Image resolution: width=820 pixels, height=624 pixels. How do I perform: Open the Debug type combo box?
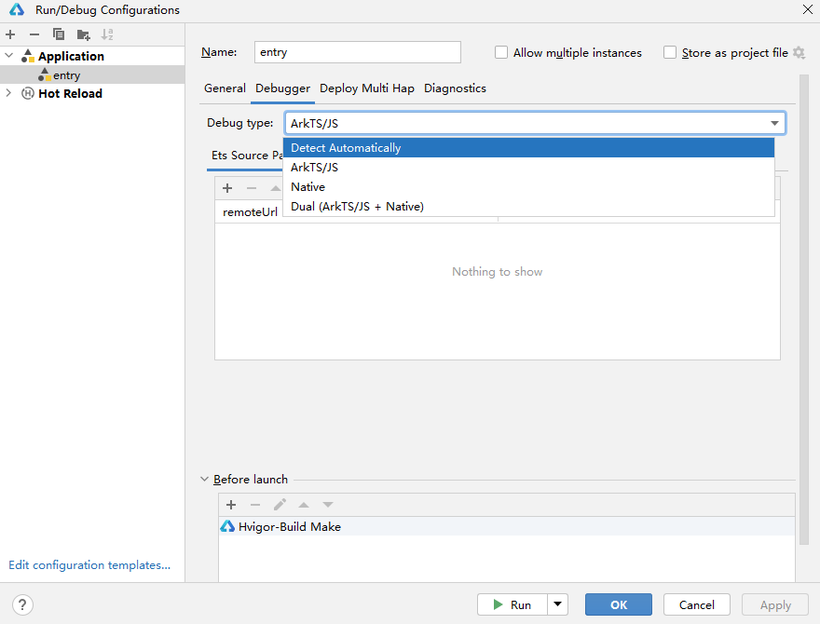[x=535, y=123]
